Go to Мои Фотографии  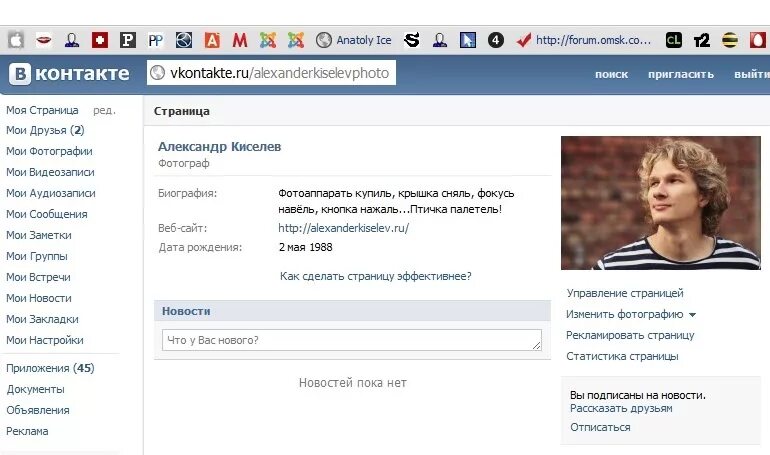point(49,151)
